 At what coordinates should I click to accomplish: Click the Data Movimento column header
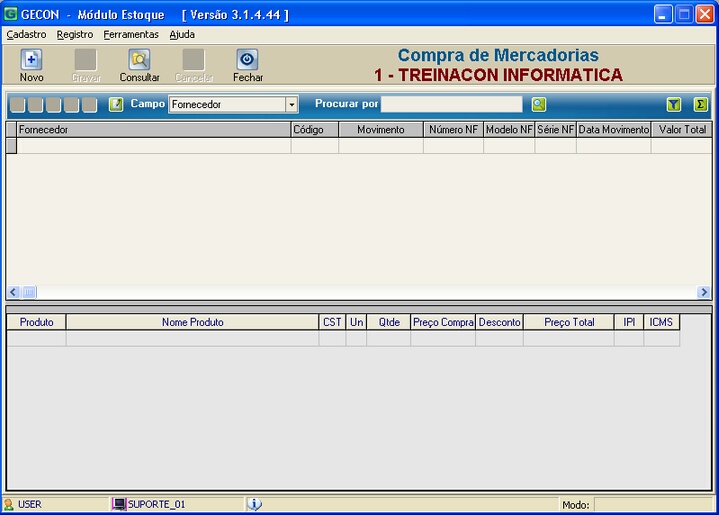tap(614, 130)
